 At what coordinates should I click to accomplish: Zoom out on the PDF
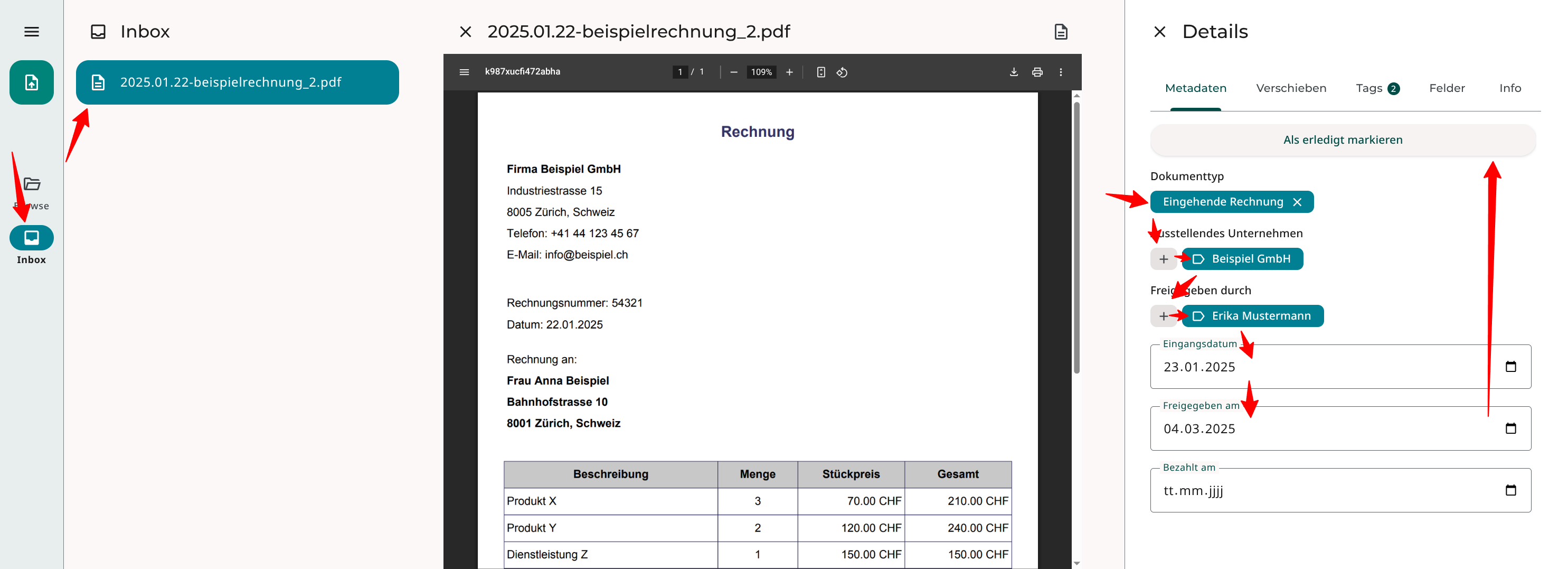(733, 72)
